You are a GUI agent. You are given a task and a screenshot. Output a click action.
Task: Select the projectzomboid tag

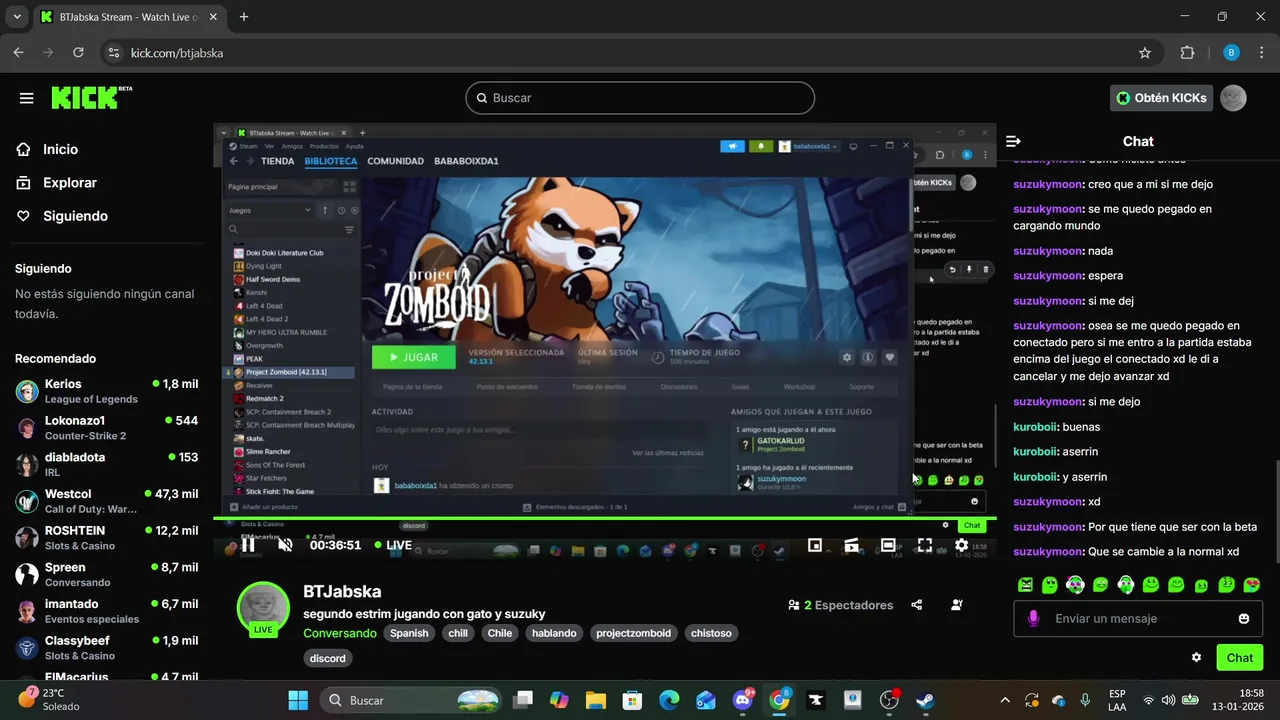[634, 633]
